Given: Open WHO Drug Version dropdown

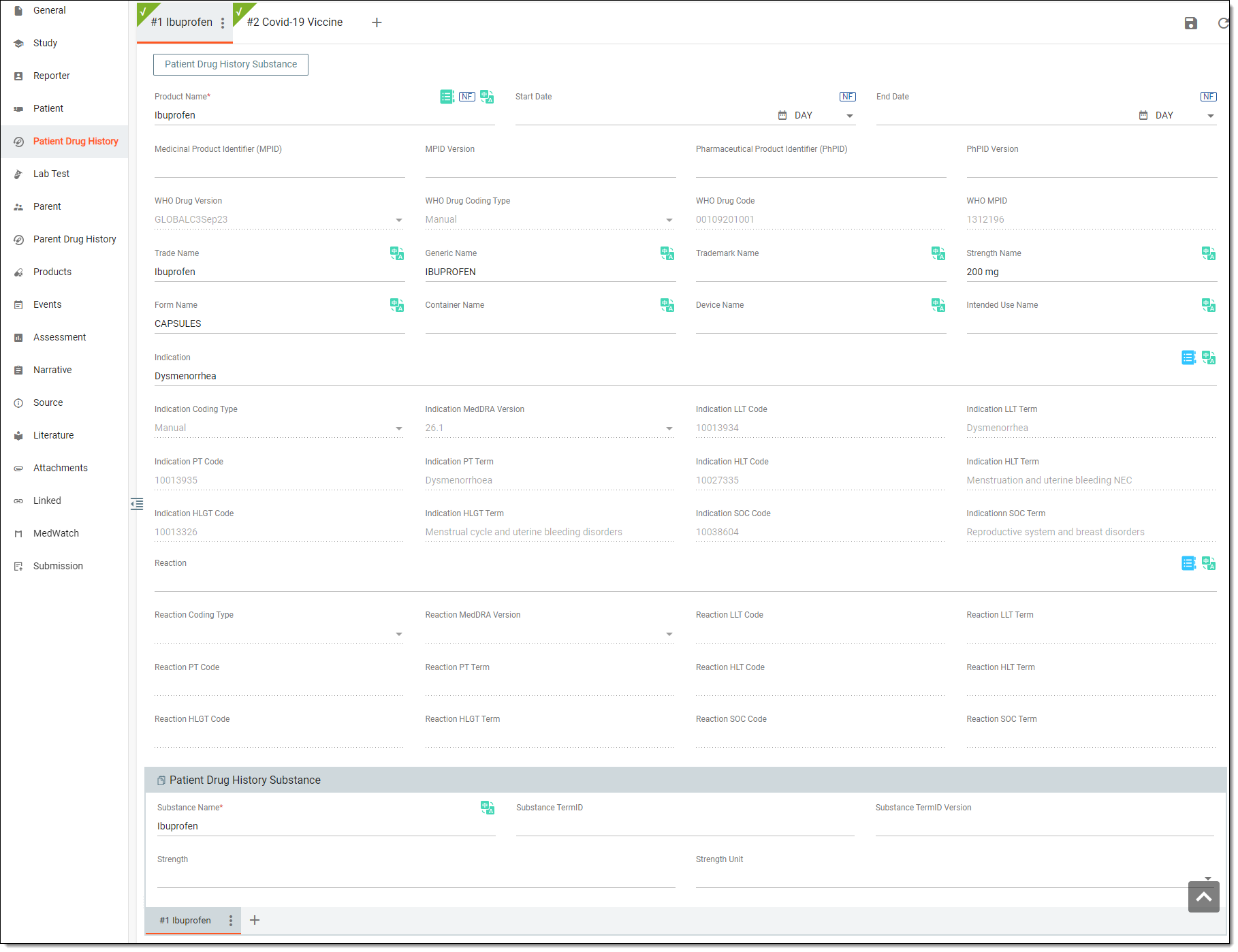Looking at the screenshot, I should (279, 220).
